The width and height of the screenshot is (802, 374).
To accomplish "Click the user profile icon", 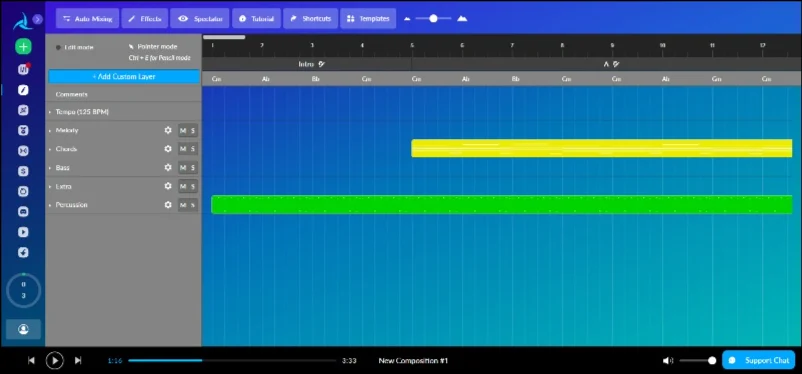I will pos(24,329).
